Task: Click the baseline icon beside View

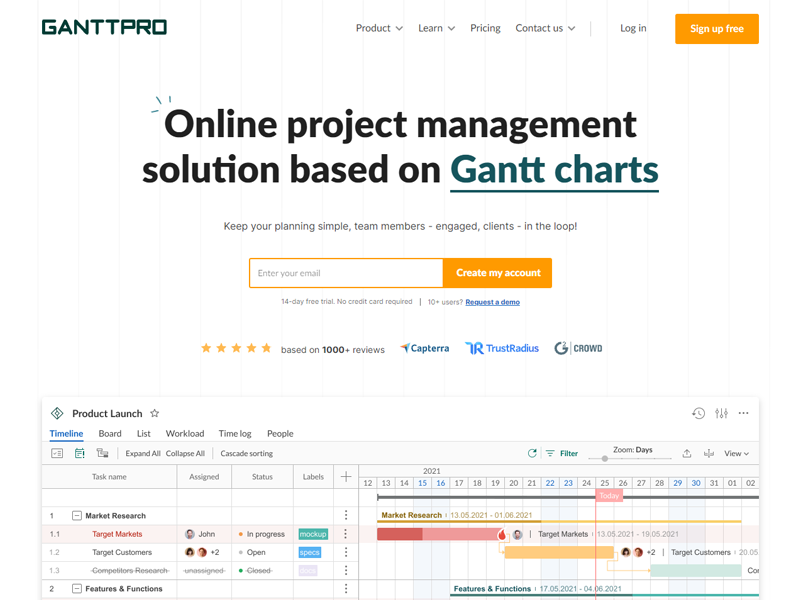Action: point(709,453)
